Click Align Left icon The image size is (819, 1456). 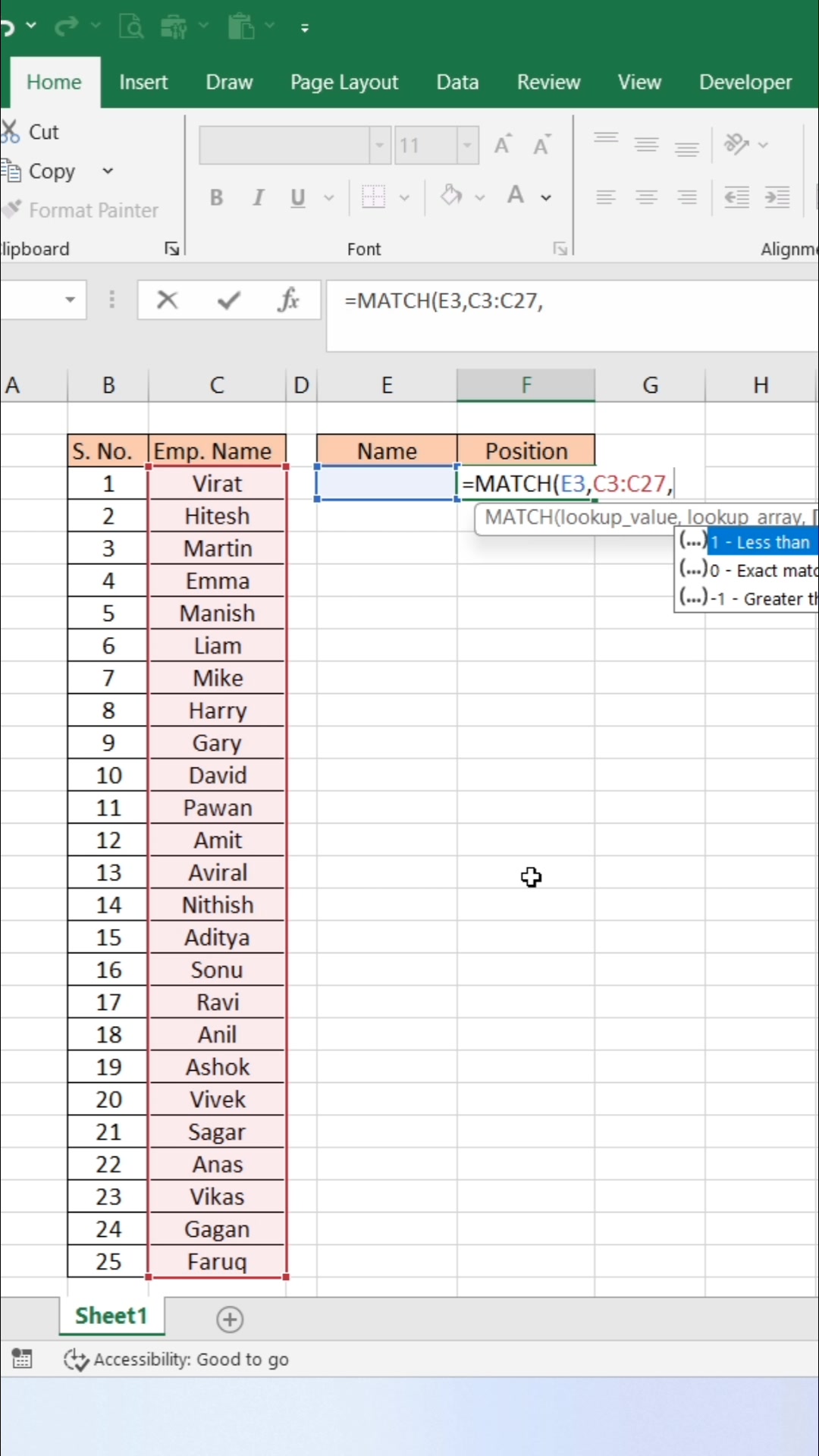tap(605, 198)
